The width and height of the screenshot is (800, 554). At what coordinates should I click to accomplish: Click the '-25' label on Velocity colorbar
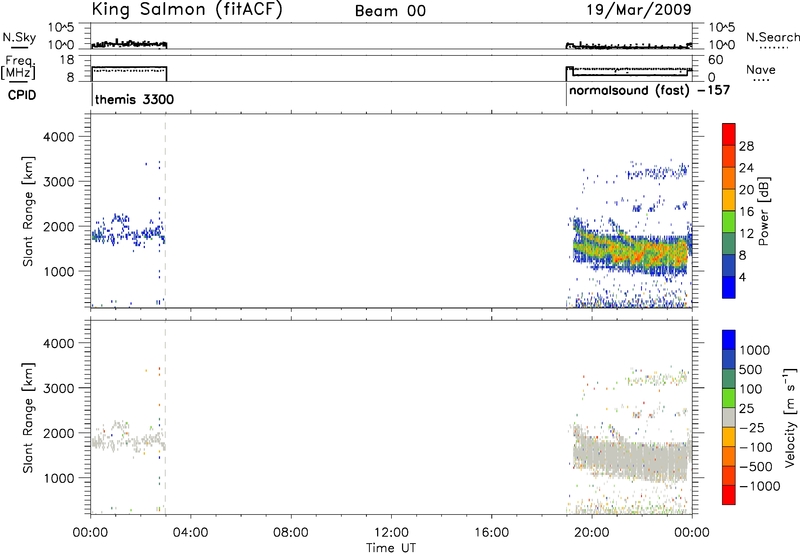(752, 427)
